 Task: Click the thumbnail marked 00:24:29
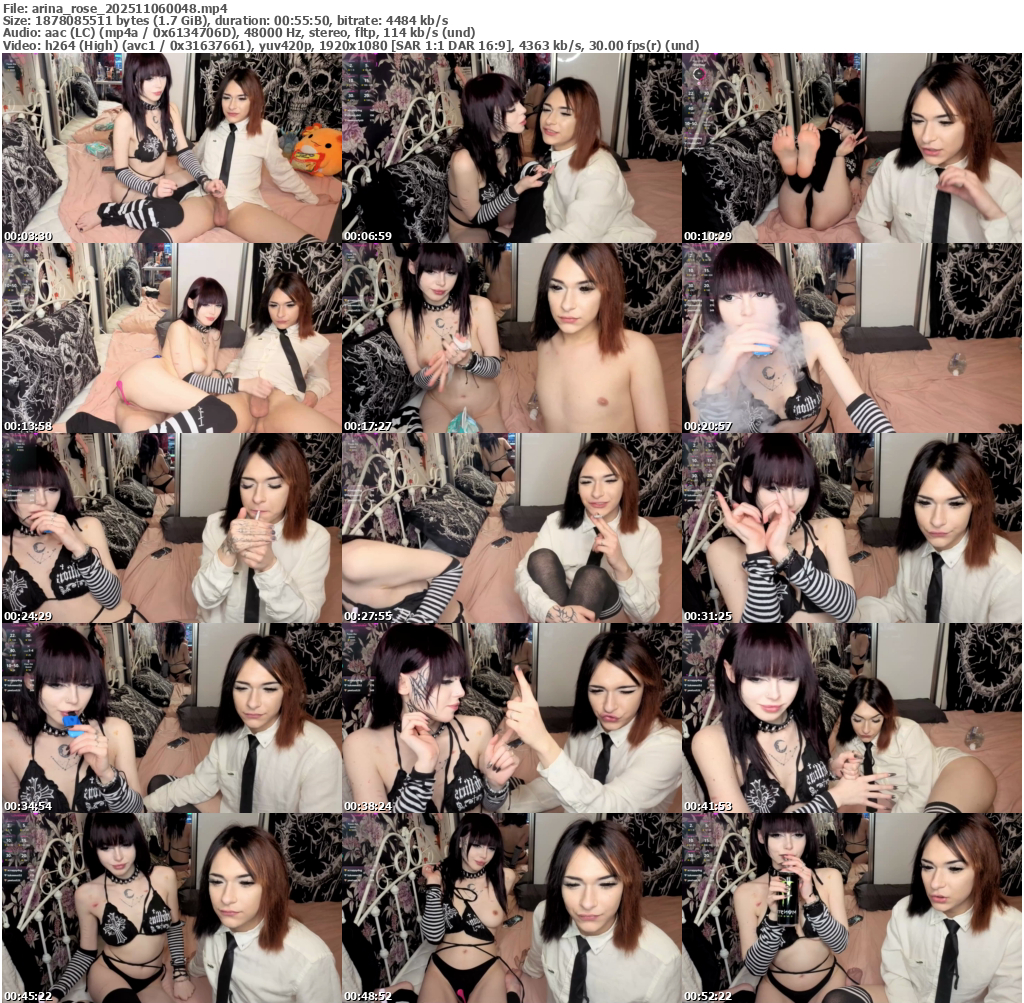171,528
